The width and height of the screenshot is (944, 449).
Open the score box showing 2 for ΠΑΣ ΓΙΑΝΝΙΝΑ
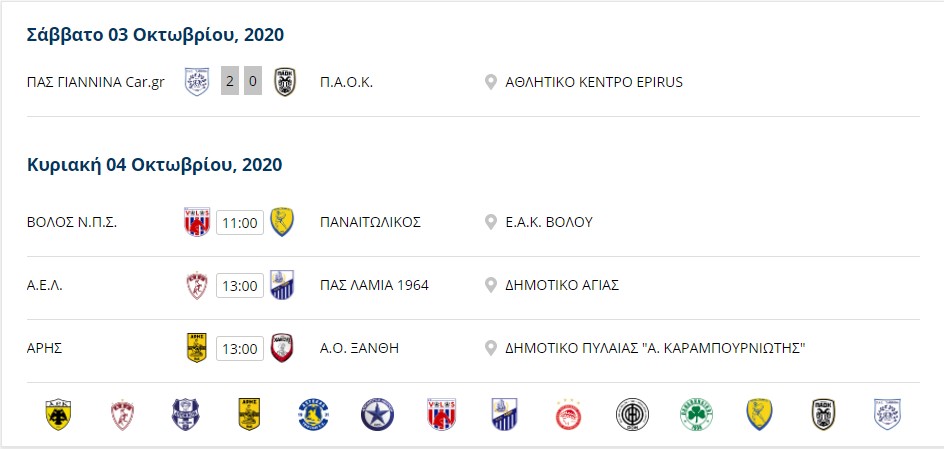(x=230, y=82)
